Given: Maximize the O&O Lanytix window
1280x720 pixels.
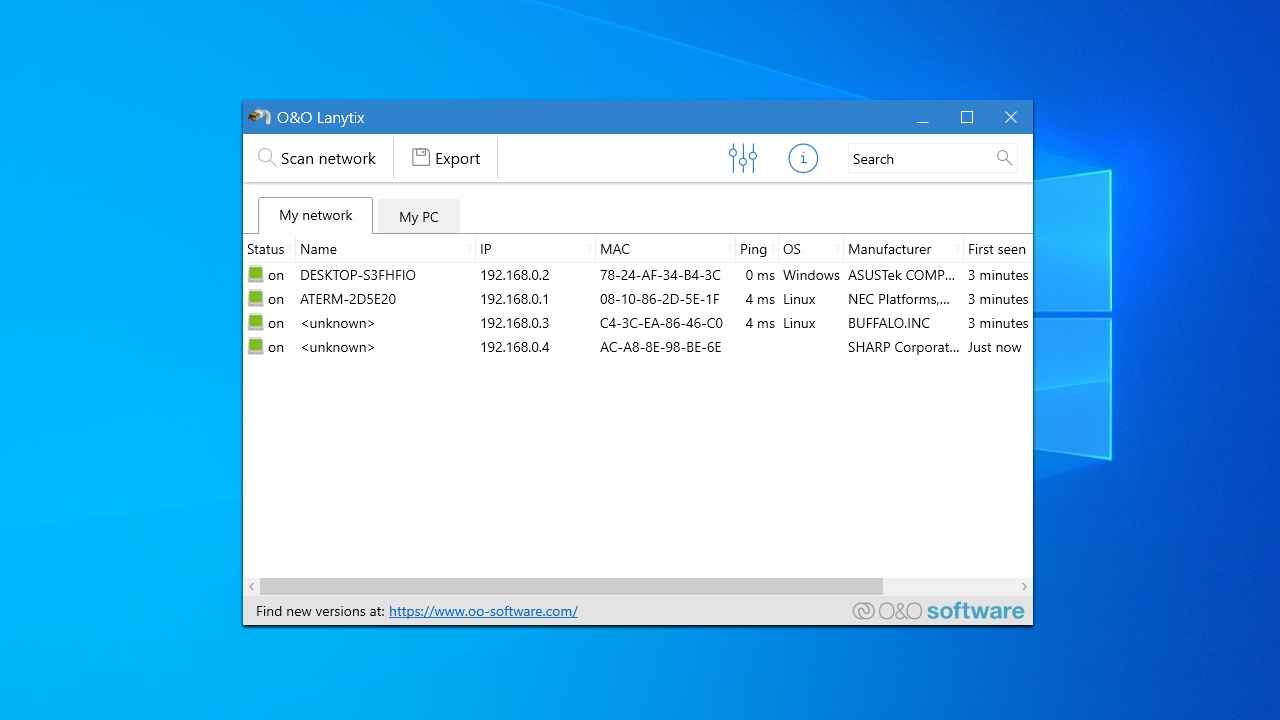Looking at the screenshot, I should click(x=967, y=117).
